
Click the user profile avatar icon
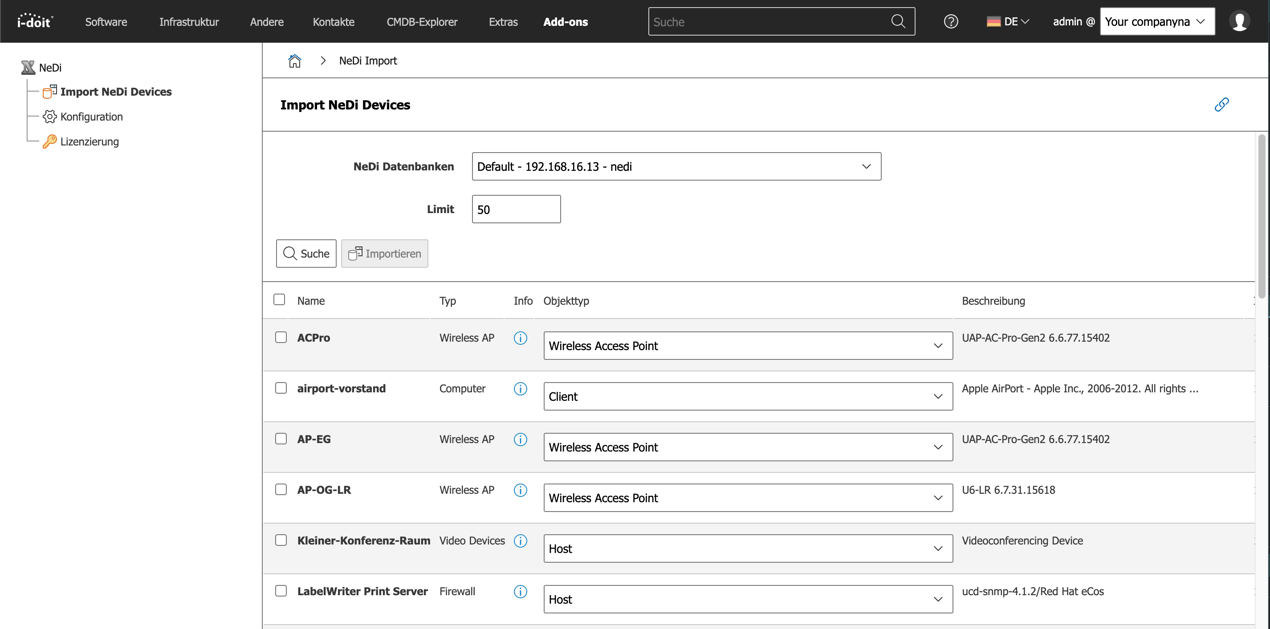[1239, 21]
